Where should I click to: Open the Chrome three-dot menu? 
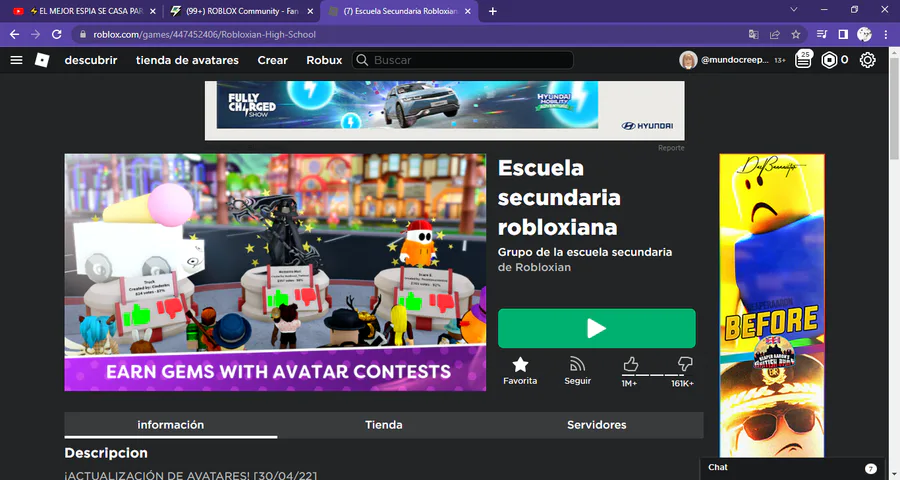point(886,34)
